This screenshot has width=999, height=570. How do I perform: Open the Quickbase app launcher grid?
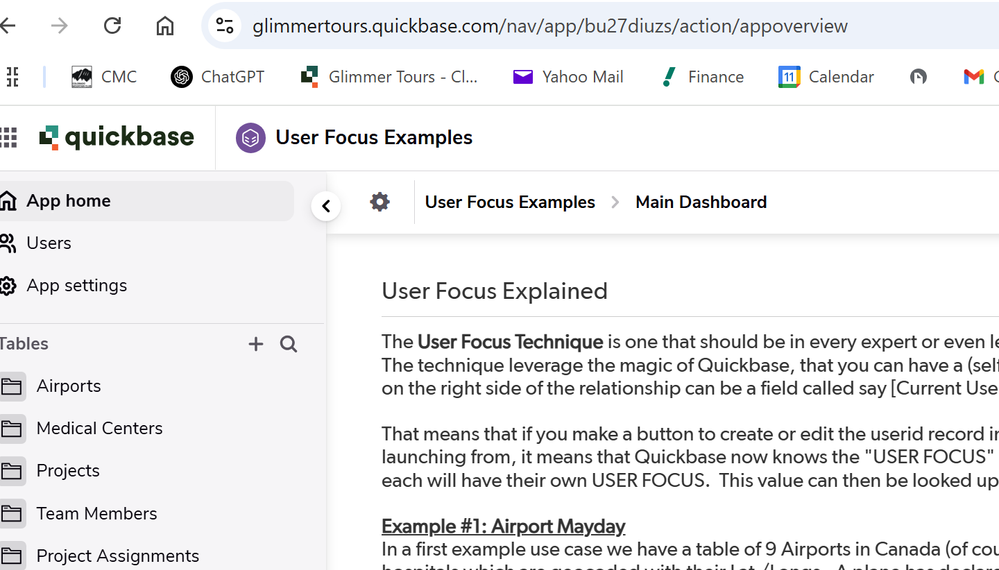(8, 138)
